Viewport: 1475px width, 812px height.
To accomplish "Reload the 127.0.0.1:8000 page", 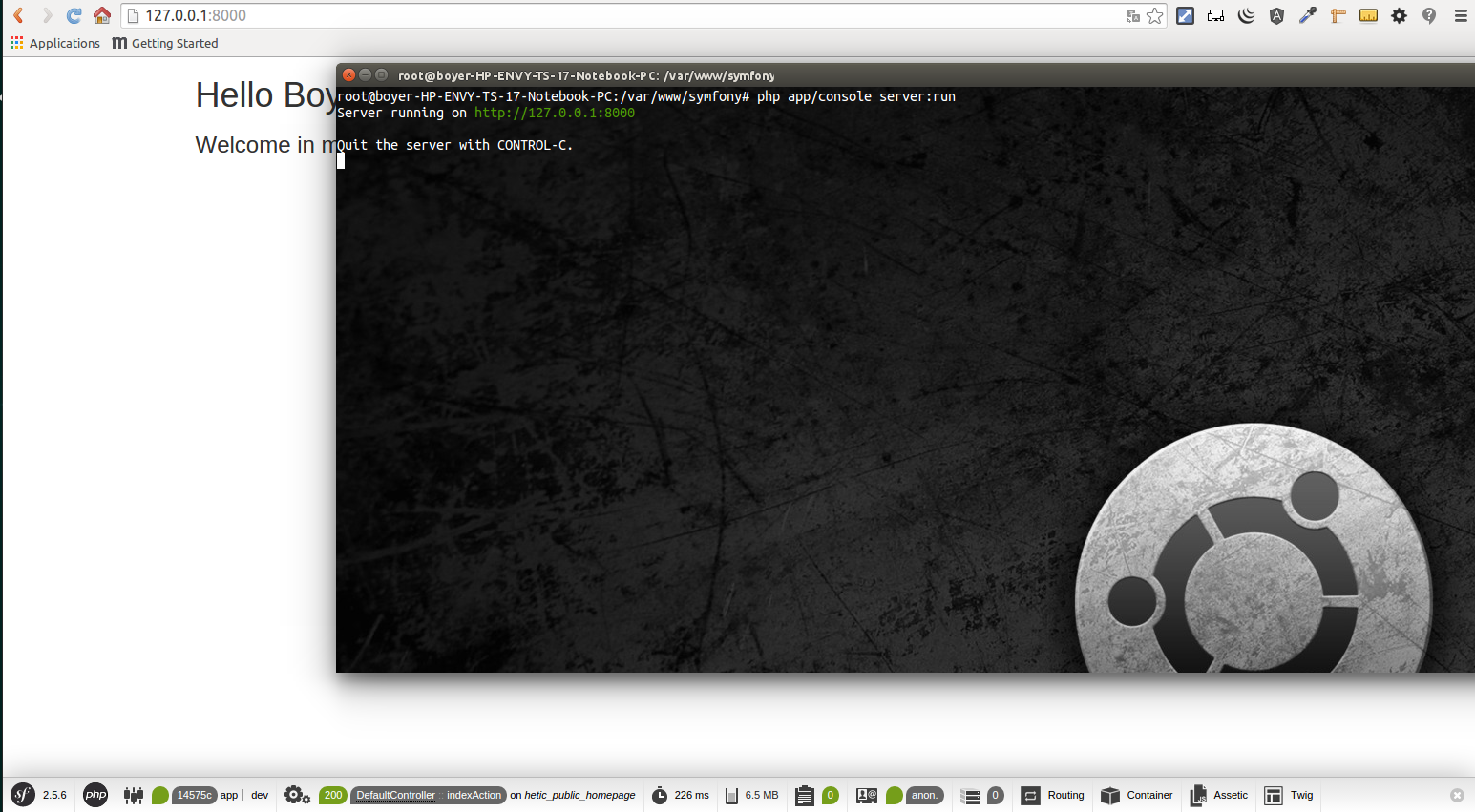I will click(74, 15).
